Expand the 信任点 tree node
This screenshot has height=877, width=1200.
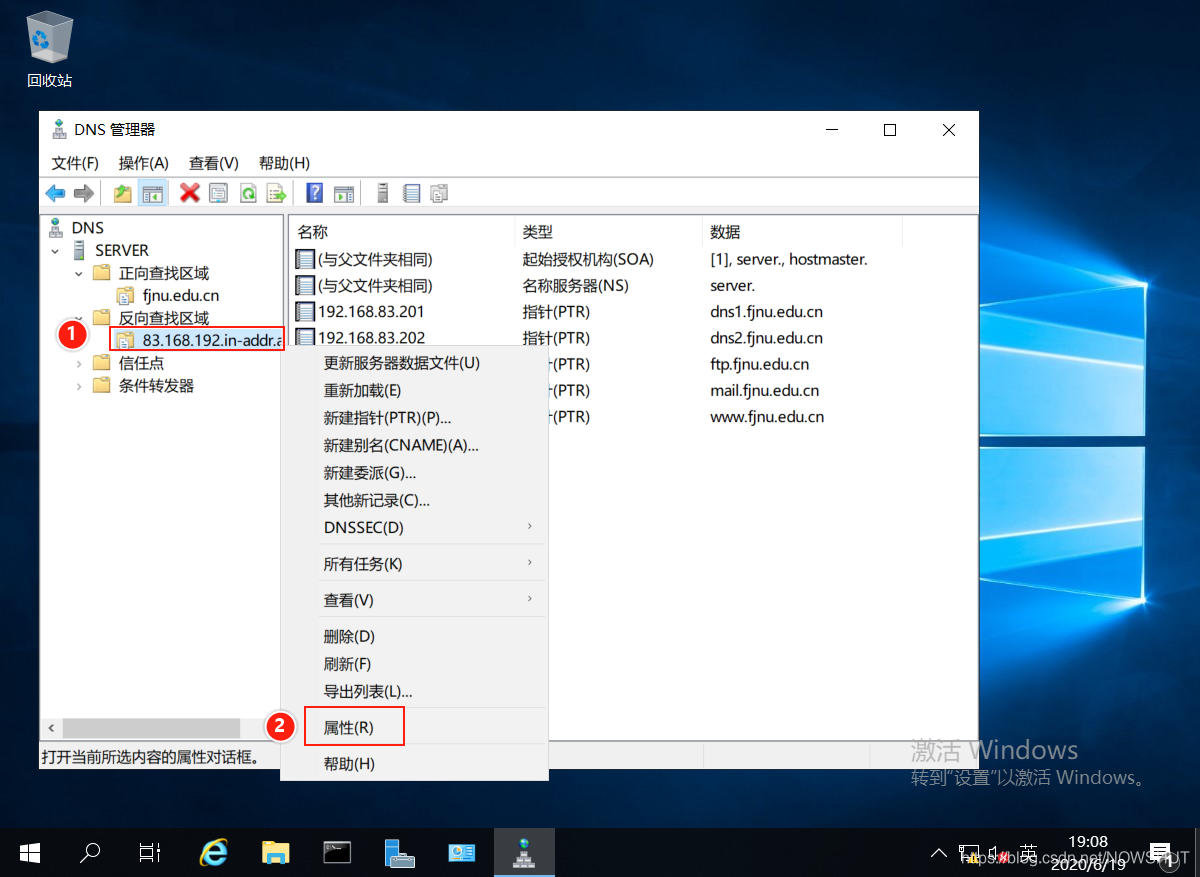[79, 363]
